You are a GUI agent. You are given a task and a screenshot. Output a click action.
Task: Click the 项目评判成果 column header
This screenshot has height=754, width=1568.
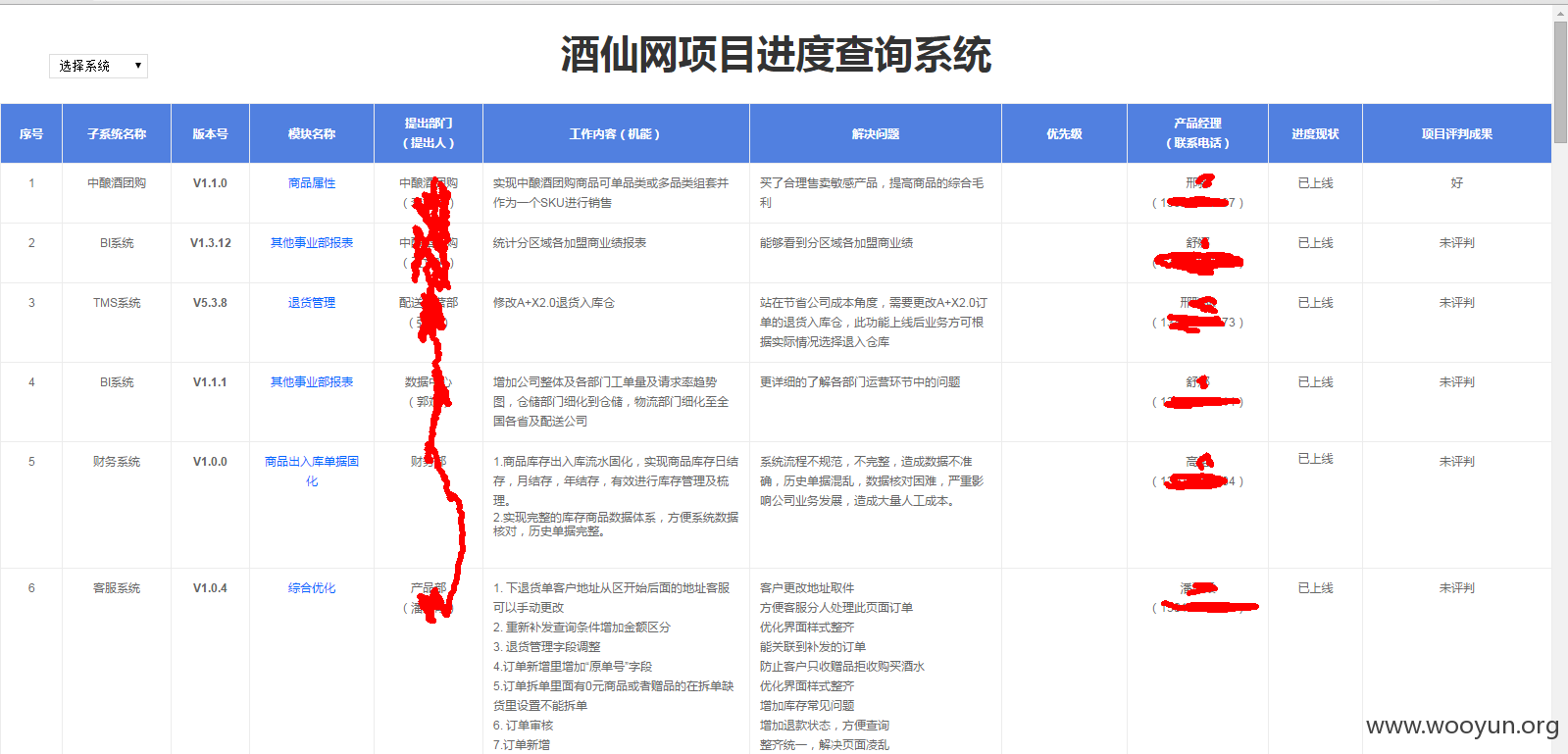click(x=1457, y=133)
